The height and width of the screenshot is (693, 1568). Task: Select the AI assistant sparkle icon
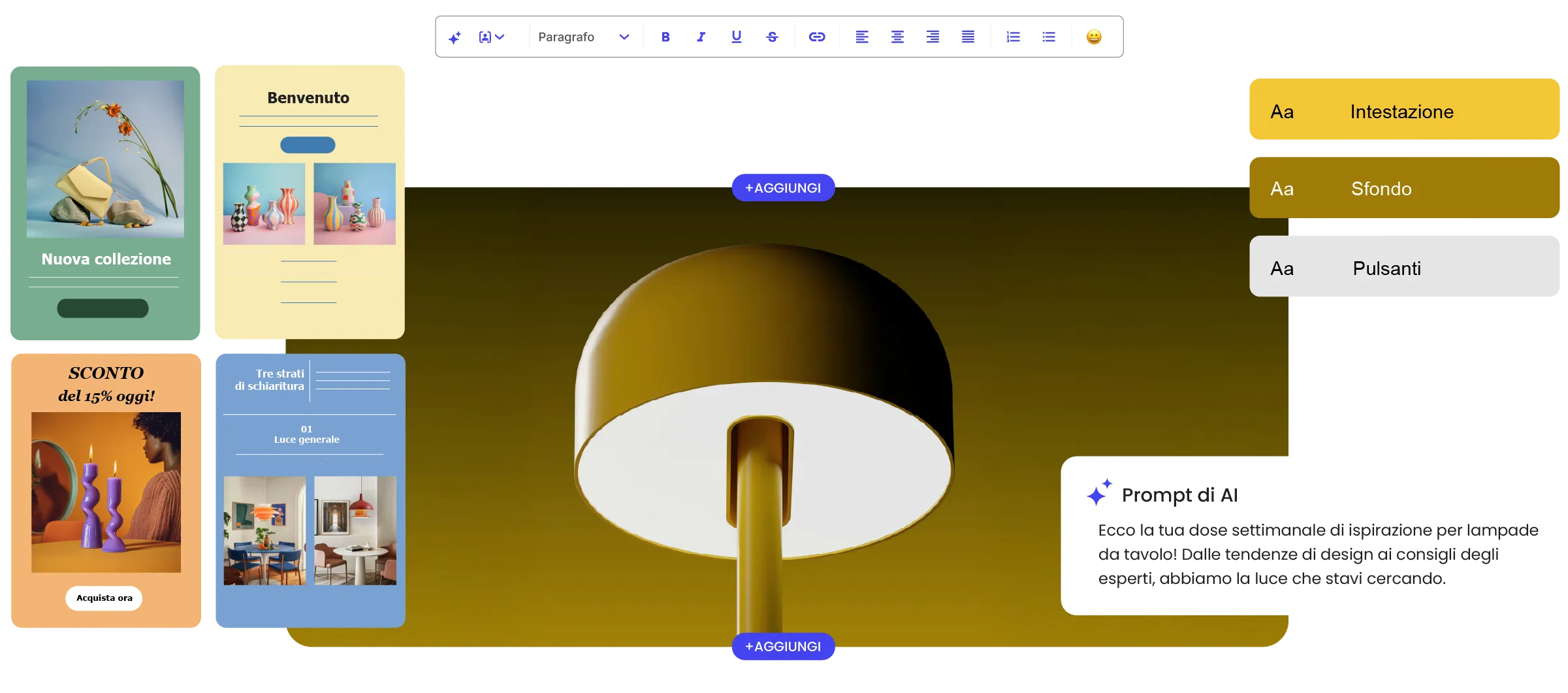[455, 37]
